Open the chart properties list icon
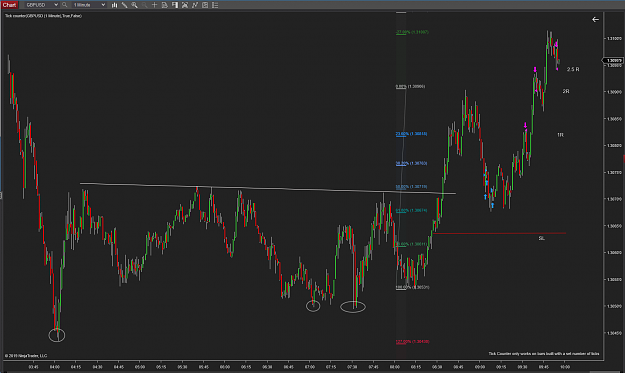The image size is (625, 373). [215, 5]
